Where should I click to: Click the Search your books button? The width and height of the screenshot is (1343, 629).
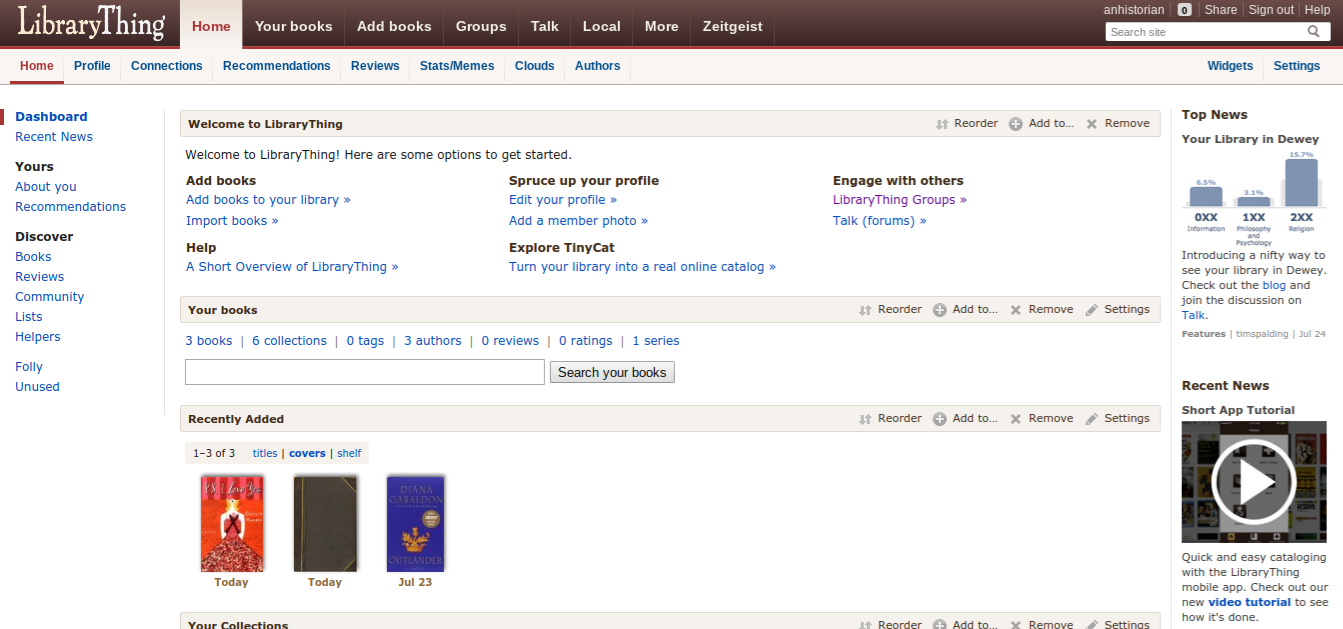click(x=612, y=372)
